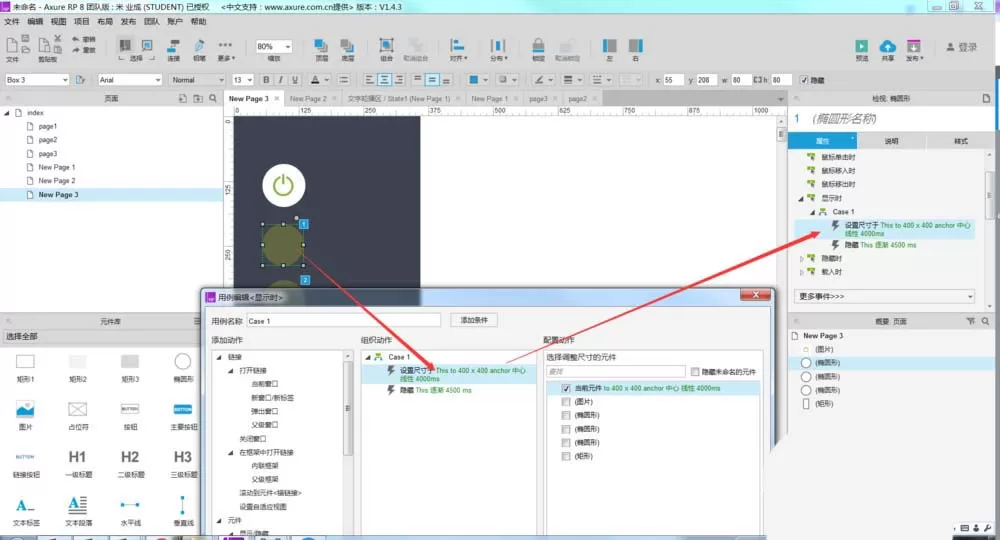Select the Ellipse widget in library
This screenshot has width=1000, height=540.
[182, 361]
